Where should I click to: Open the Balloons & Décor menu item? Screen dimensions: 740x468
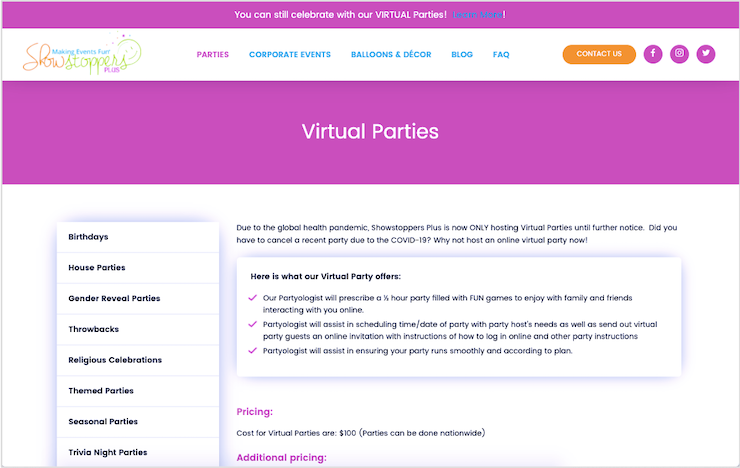pos(391,55)
